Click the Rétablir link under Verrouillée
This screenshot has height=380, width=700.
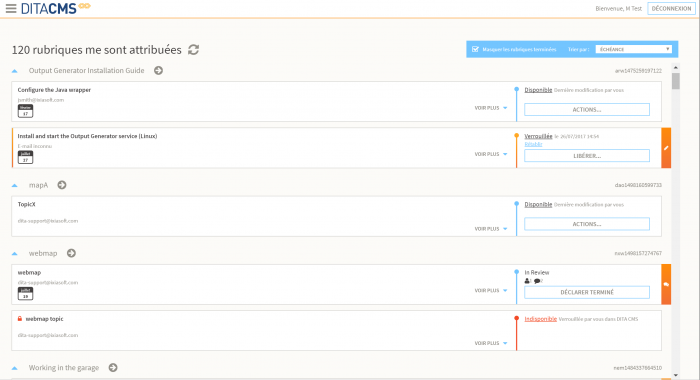tap(533, 144)
